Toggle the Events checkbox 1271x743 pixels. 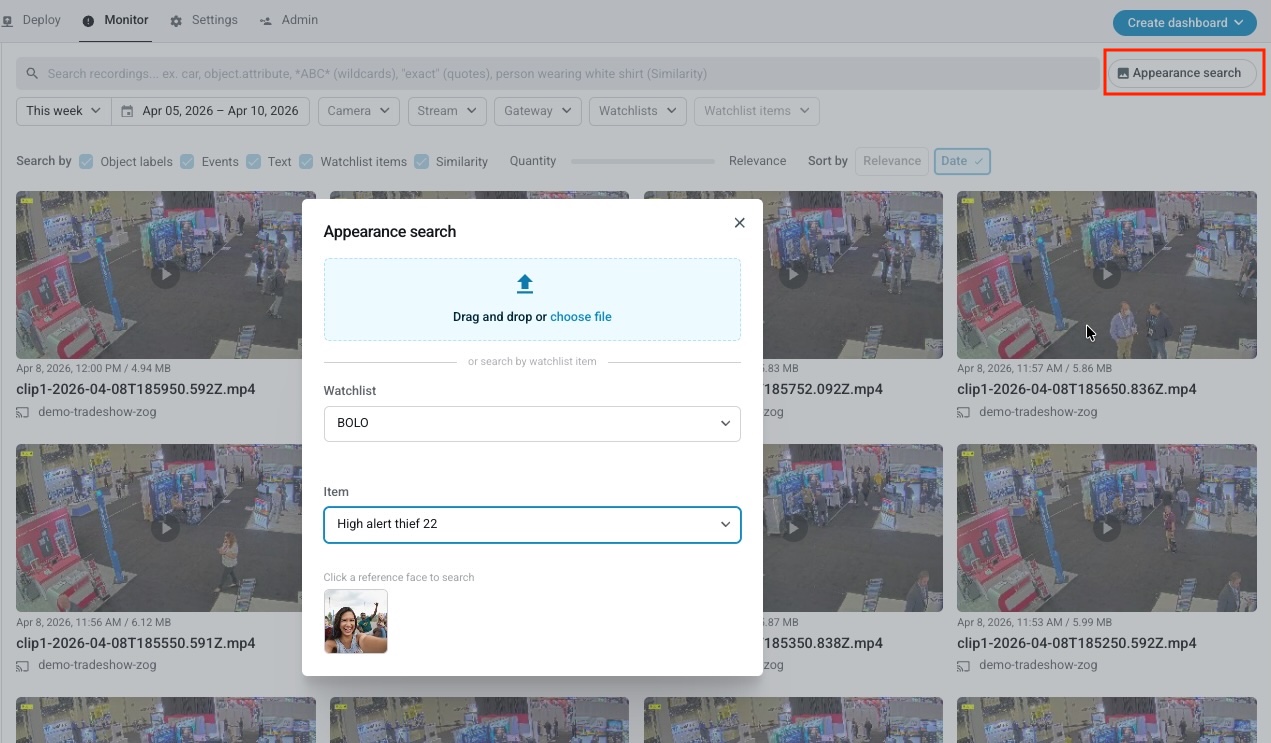(187, 161)
